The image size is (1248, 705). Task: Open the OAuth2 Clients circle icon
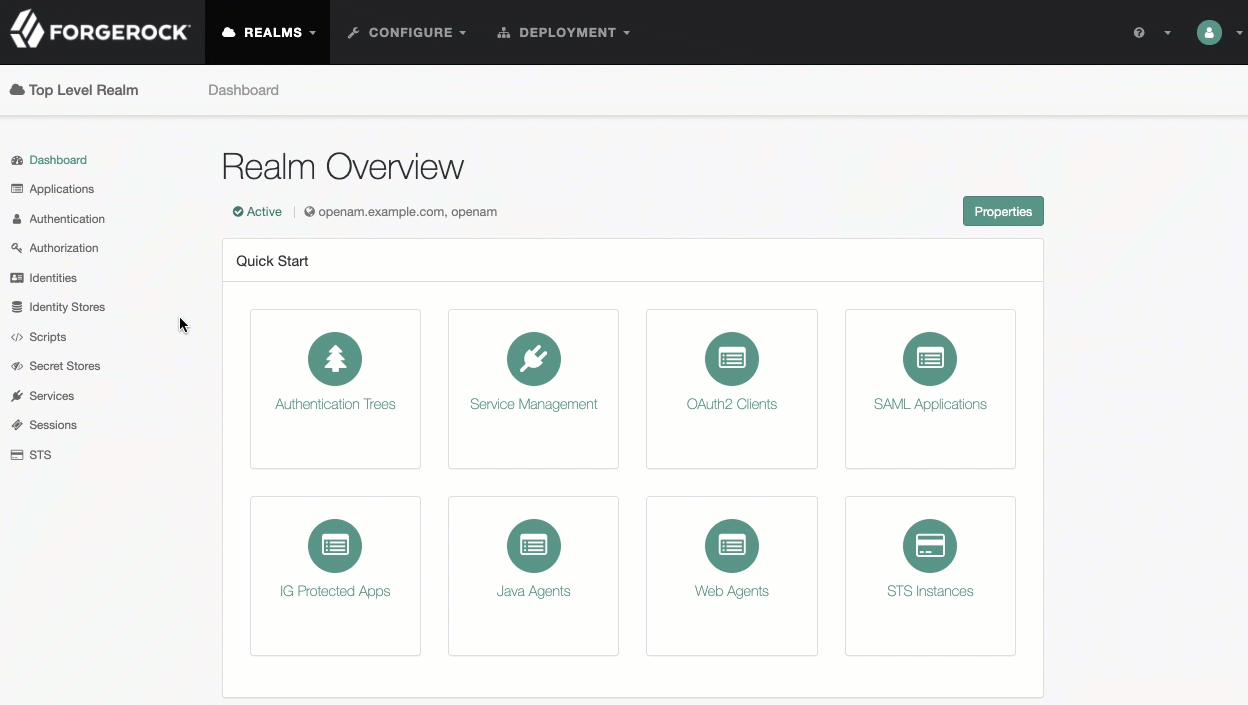(x=732, y=359)
